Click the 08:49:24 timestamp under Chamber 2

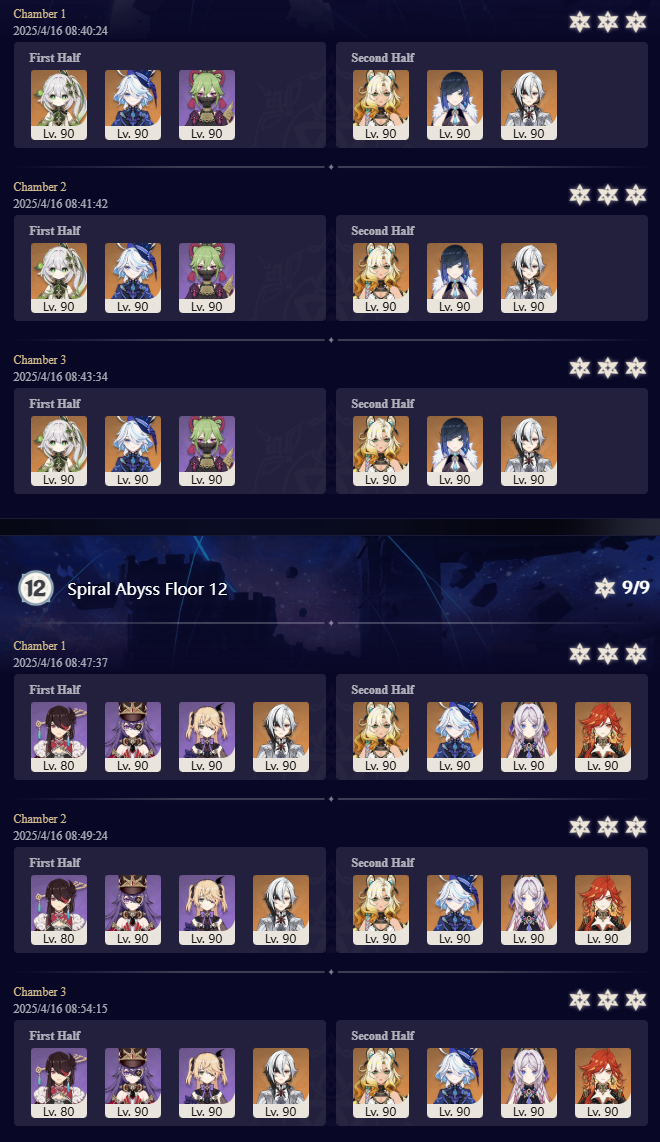point(60,835)
